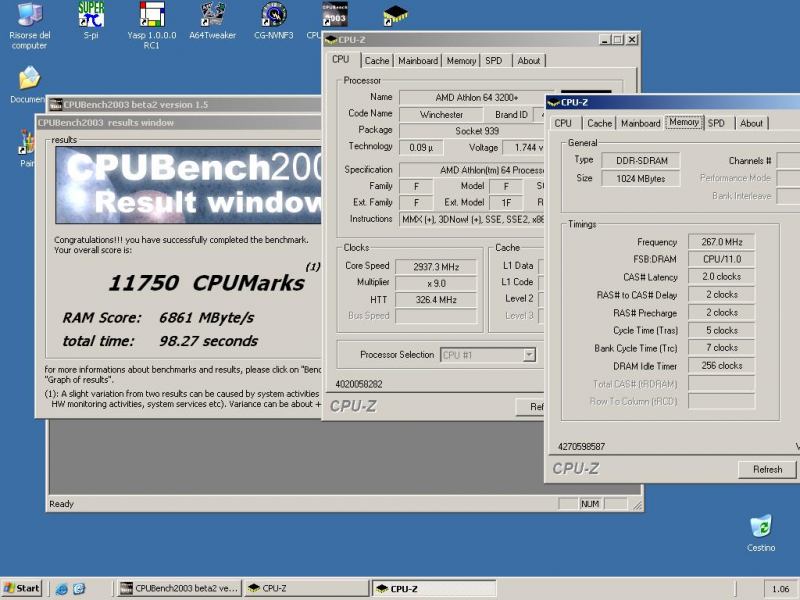The height and width of the screenshot is (600, 800).
Task: Click the Bank Cycle Time (Trc) value 7 clocks
Action: point(721,348)
